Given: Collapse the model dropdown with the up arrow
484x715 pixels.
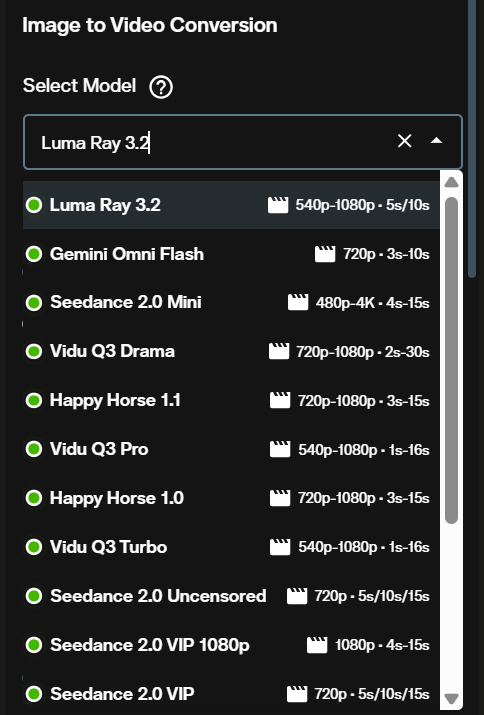Looking at the screenshot, I should pos(437,141).
